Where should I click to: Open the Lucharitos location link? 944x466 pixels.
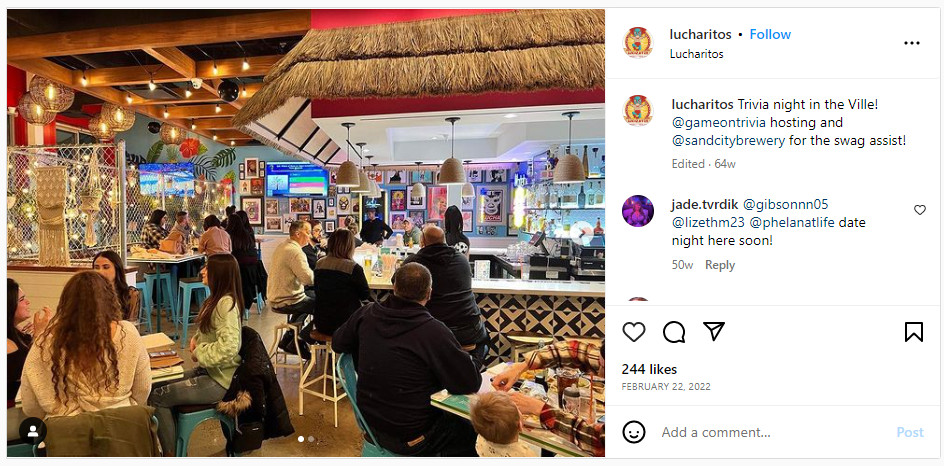click(x=696, y=54)
